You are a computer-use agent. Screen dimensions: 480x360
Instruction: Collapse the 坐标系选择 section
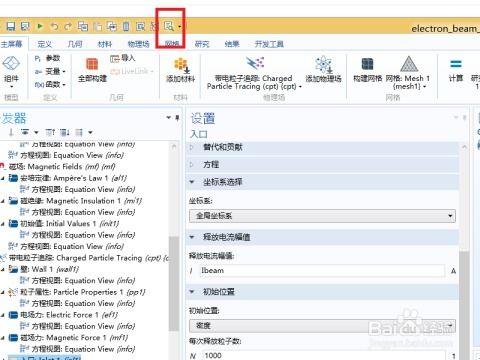coord(192,182)
